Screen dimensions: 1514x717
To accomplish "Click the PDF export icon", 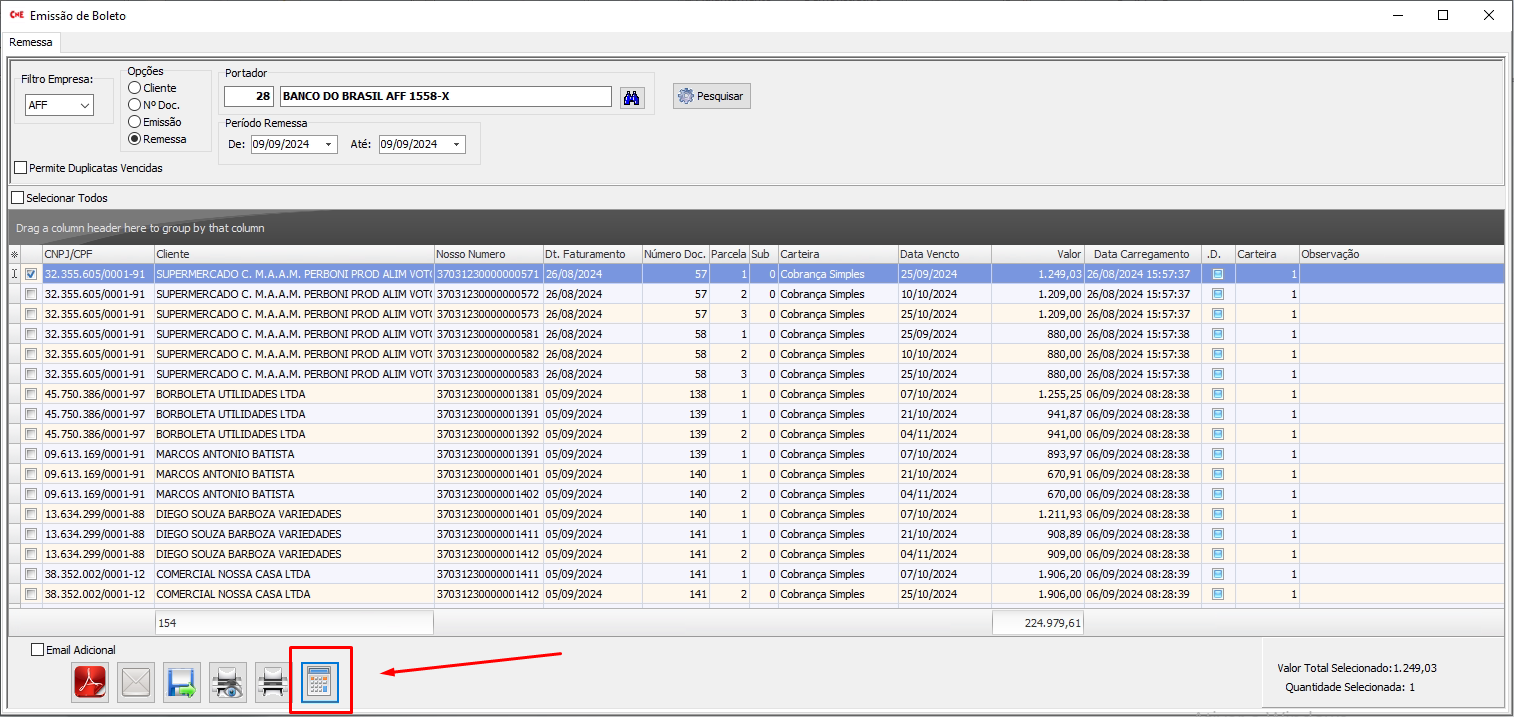I will coord(89,682).
